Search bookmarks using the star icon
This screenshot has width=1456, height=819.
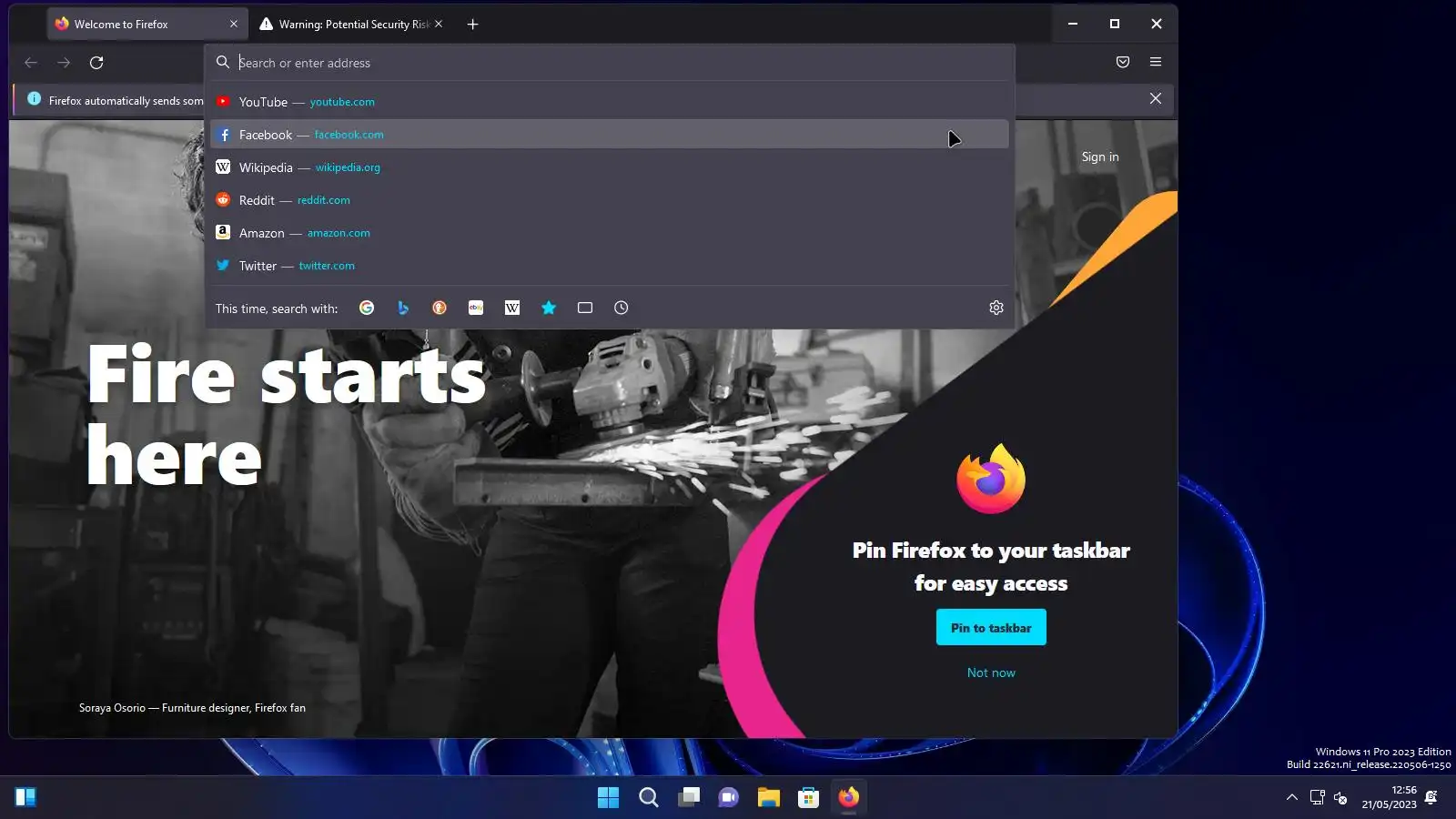pos(549,308)
